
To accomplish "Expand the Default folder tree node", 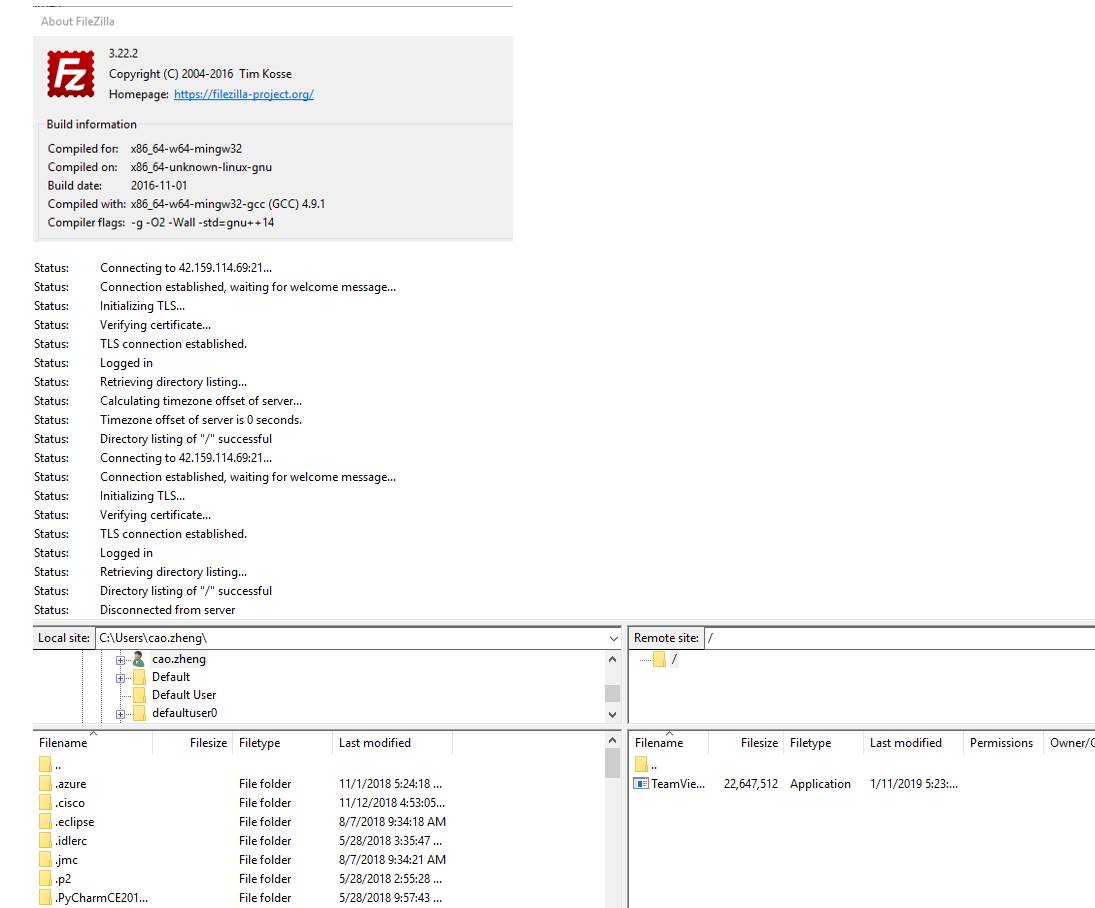I will tap(121, 677).
